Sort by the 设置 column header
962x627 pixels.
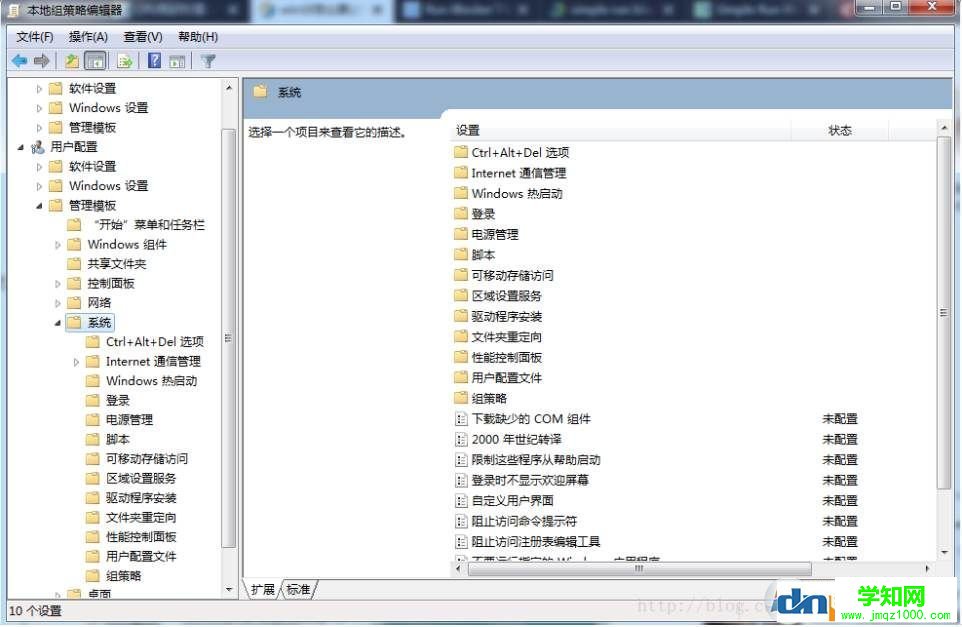(x=621, y=130)
